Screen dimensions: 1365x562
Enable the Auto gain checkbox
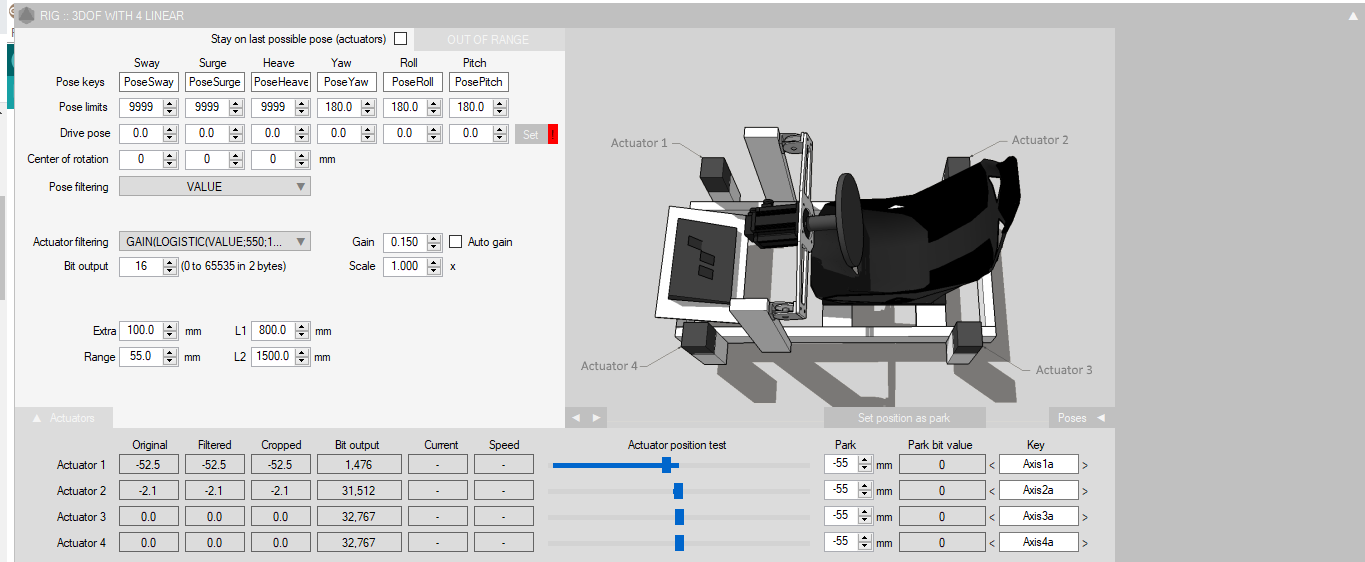[455, 242]
